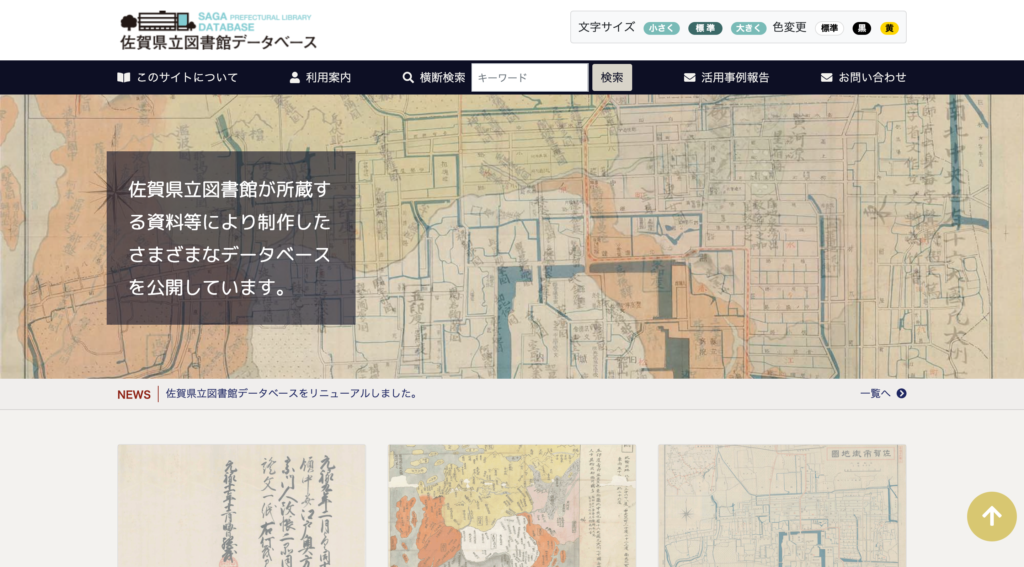
Task: Open the 利用案内 menu item
Action: coord(321,77)
